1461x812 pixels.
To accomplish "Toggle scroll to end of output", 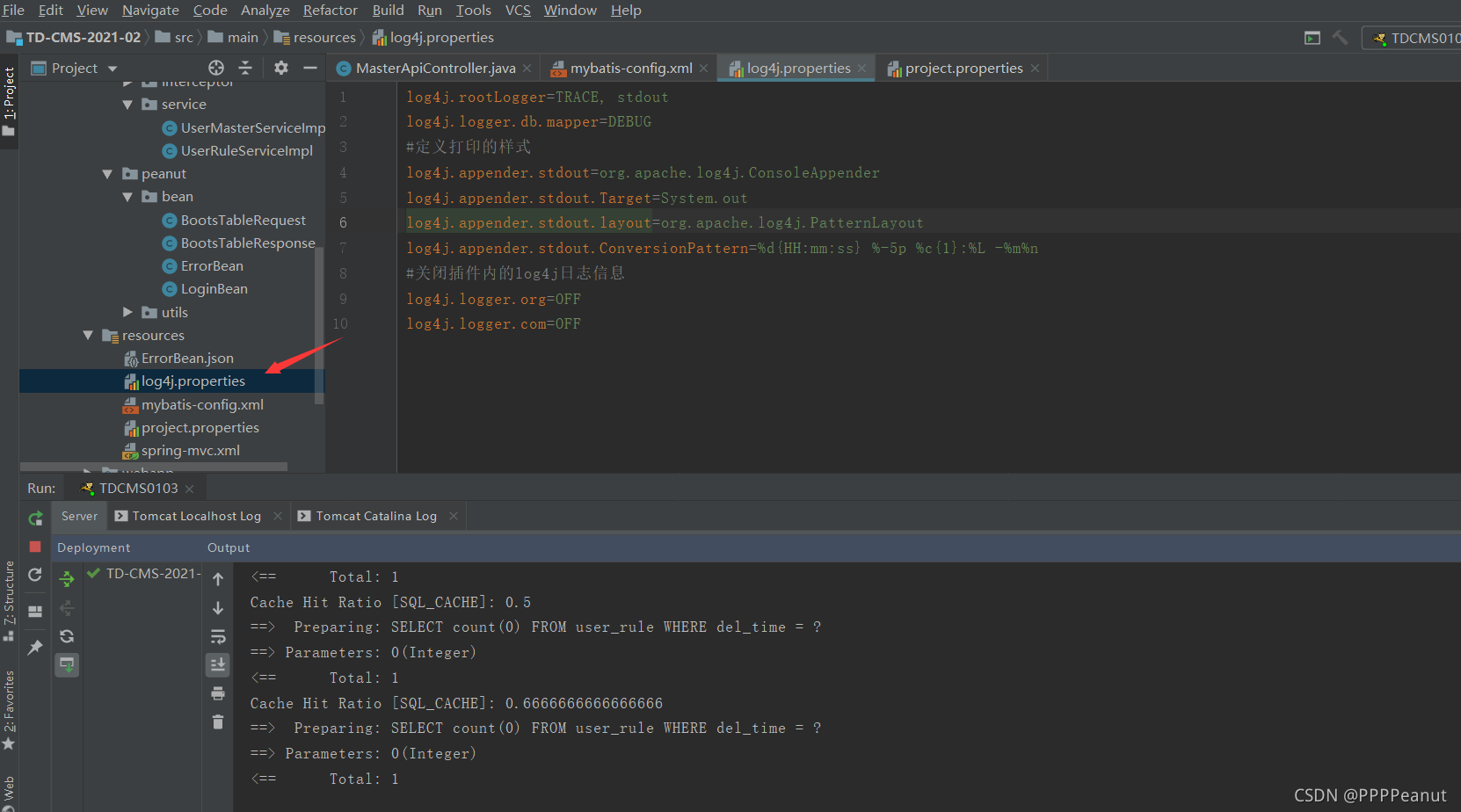I will click(218, 664).
